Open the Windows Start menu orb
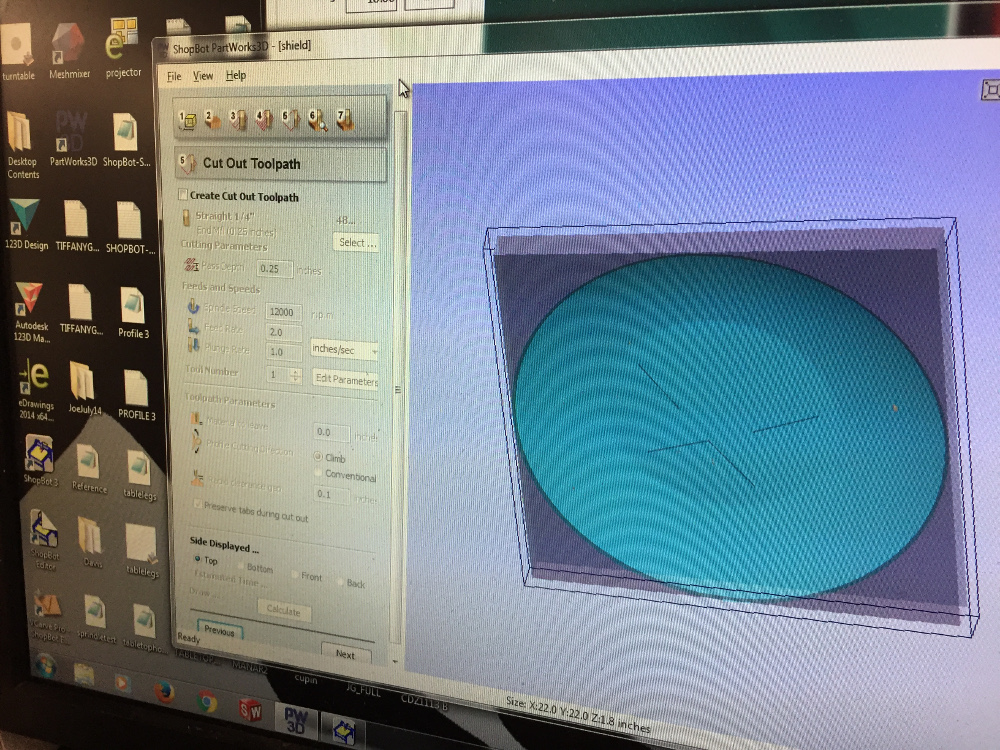Viewport: 1000px width, 750px height. coord(44,666)
